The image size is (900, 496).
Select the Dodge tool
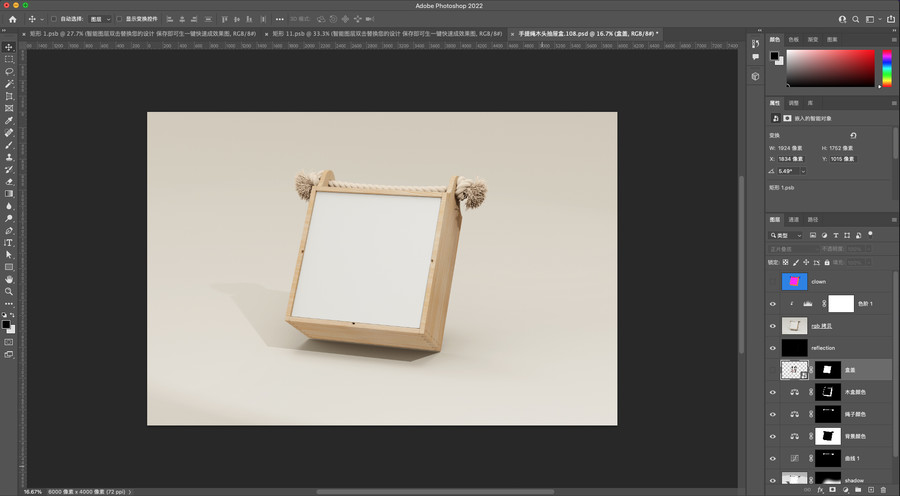pyautogui.click(x=9, y=218)
